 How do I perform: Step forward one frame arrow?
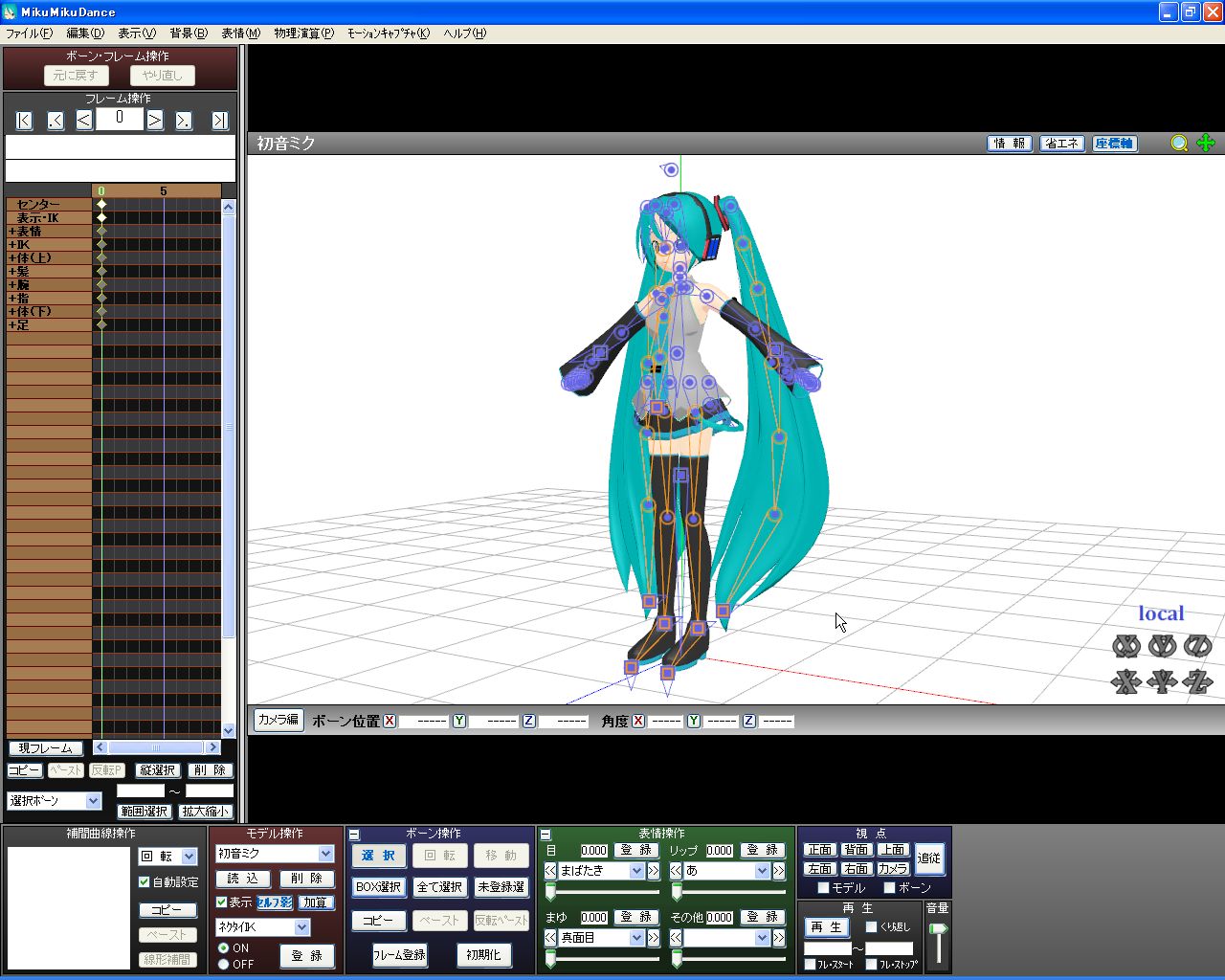click(154, 120)
